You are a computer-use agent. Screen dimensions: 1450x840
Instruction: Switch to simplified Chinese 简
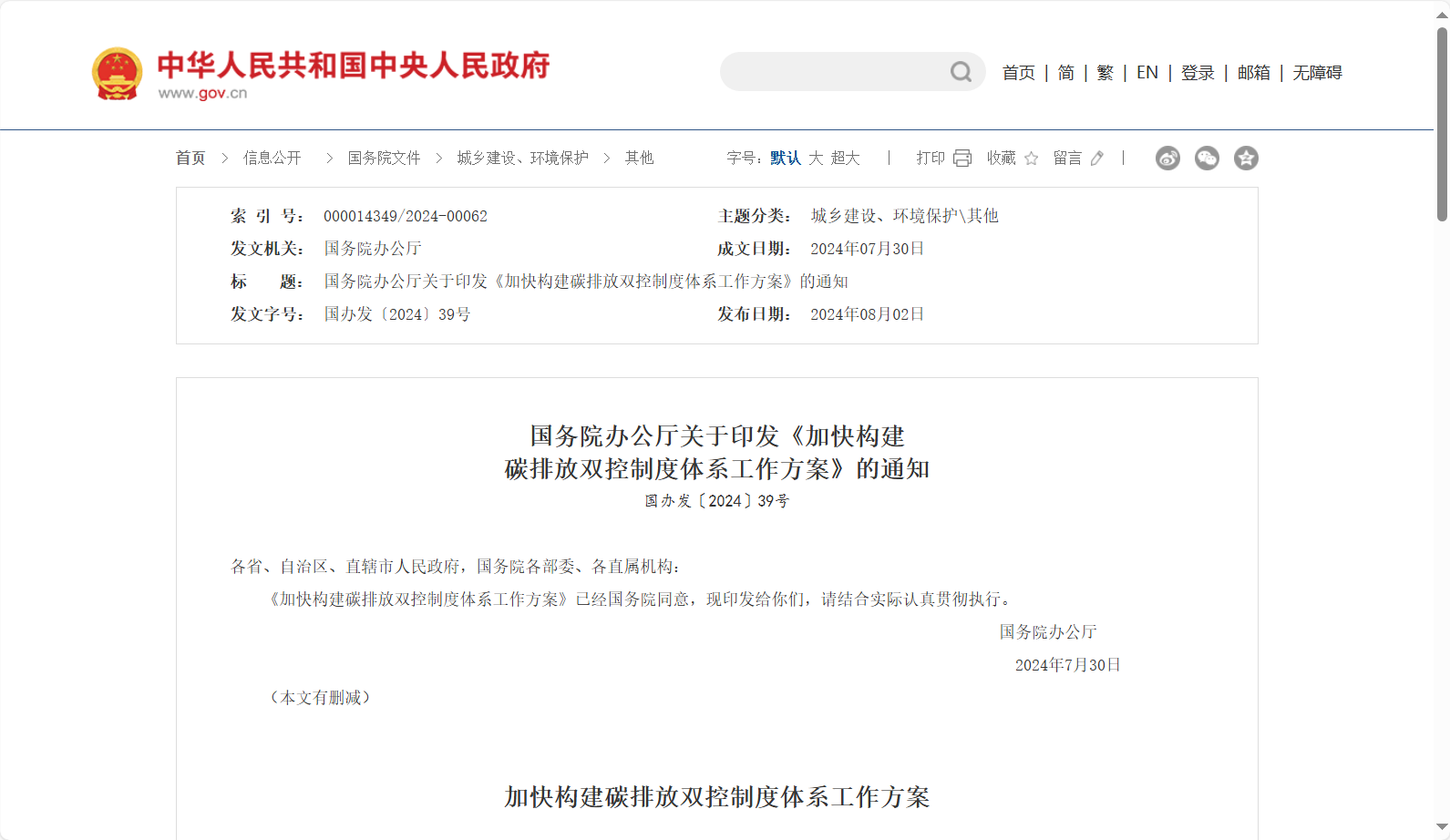pyautogui.click(x=1066, y=73)
